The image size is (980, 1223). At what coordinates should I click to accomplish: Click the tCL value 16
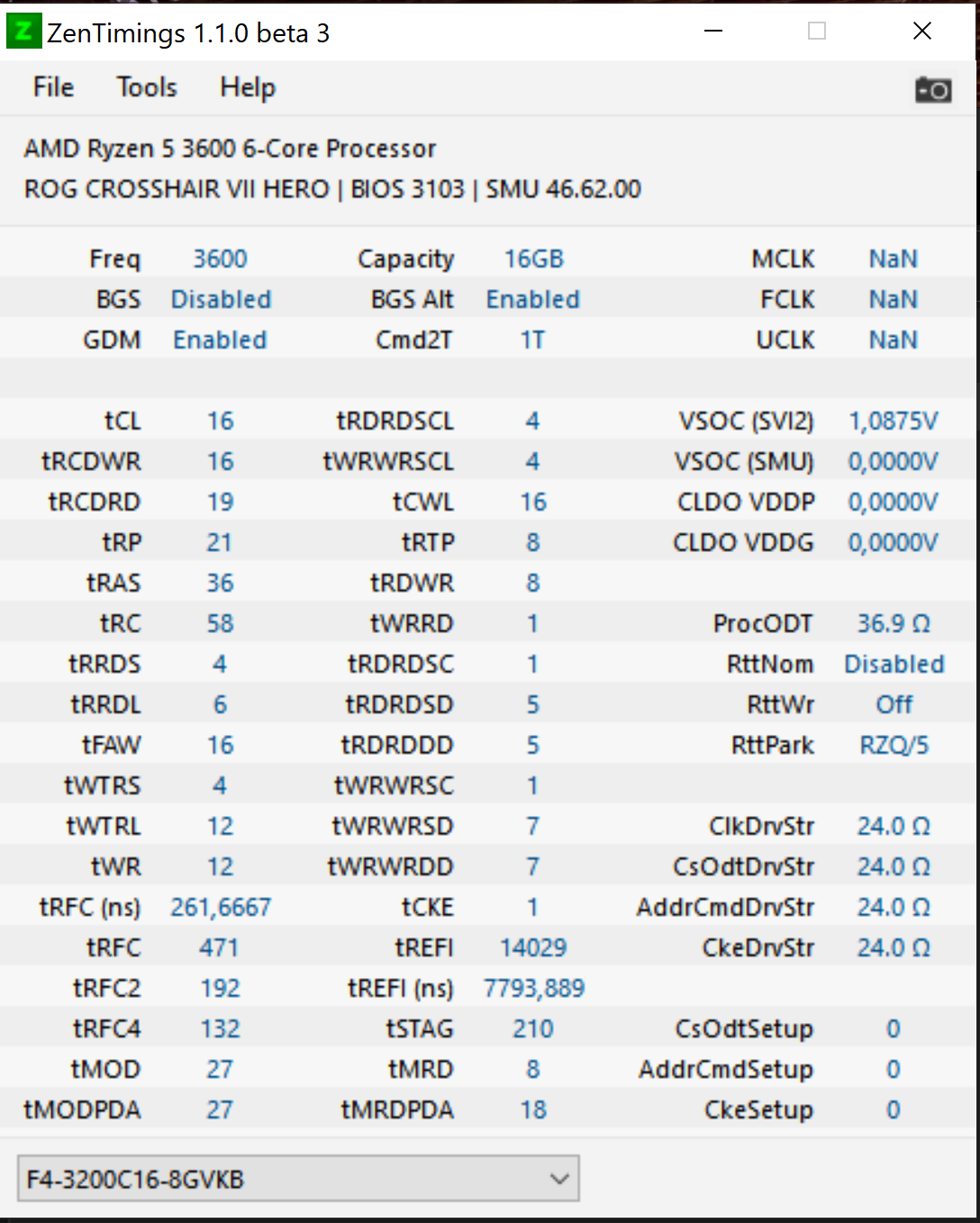pyautogui.click(x=221, y=421)
